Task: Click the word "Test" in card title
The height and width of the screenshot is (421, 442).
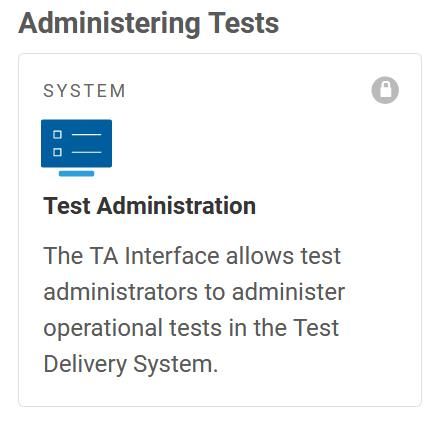Action: pyautogui.click(x=67, y=206)
